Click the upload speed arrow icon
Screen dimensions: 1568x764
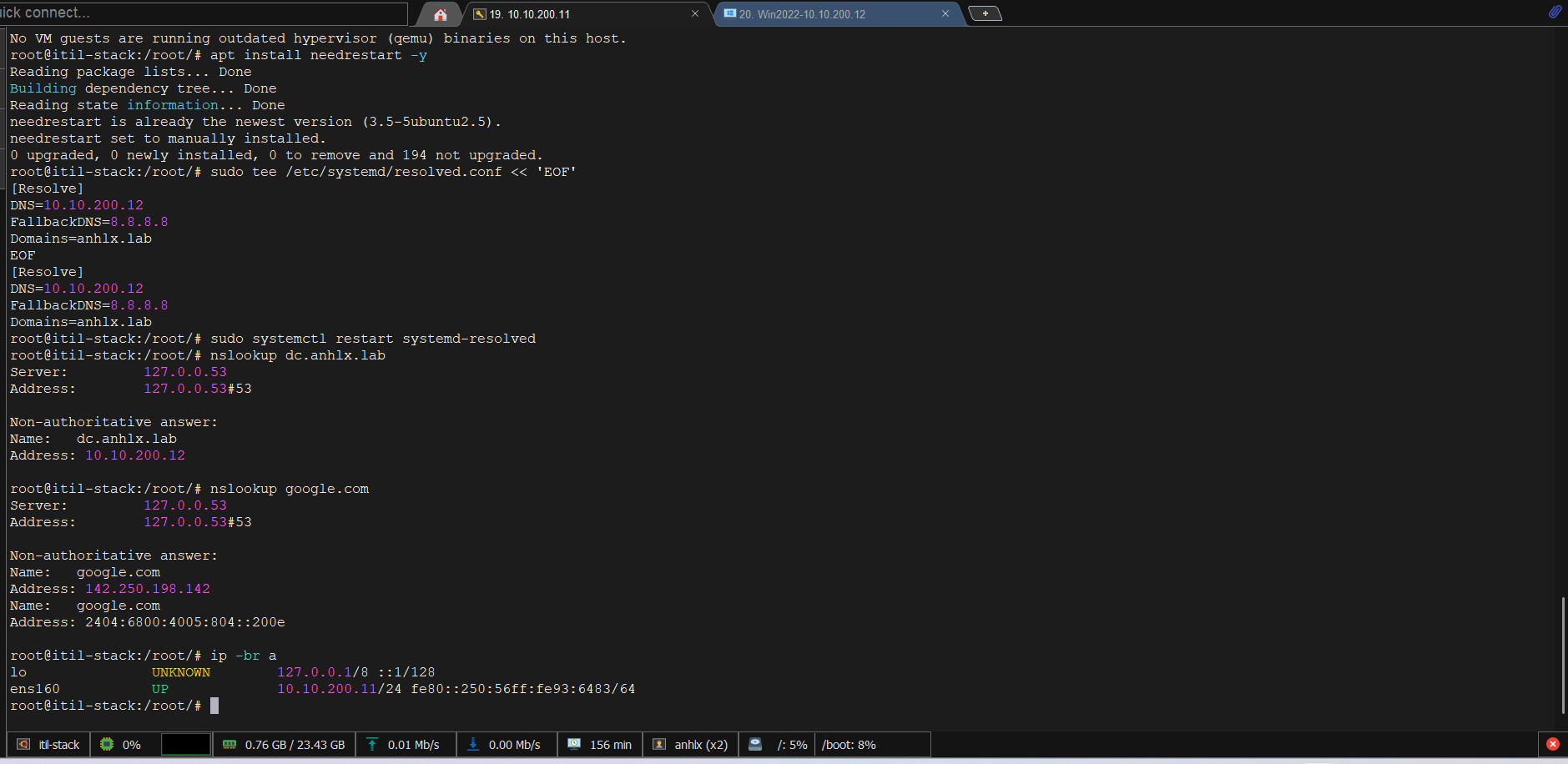pyautogui.click(x=372, y=744)
